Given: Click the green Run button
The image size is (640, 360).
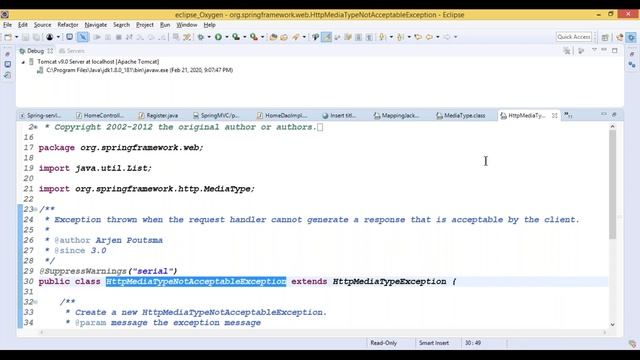Looking at the screenshot, I should 218,37.
